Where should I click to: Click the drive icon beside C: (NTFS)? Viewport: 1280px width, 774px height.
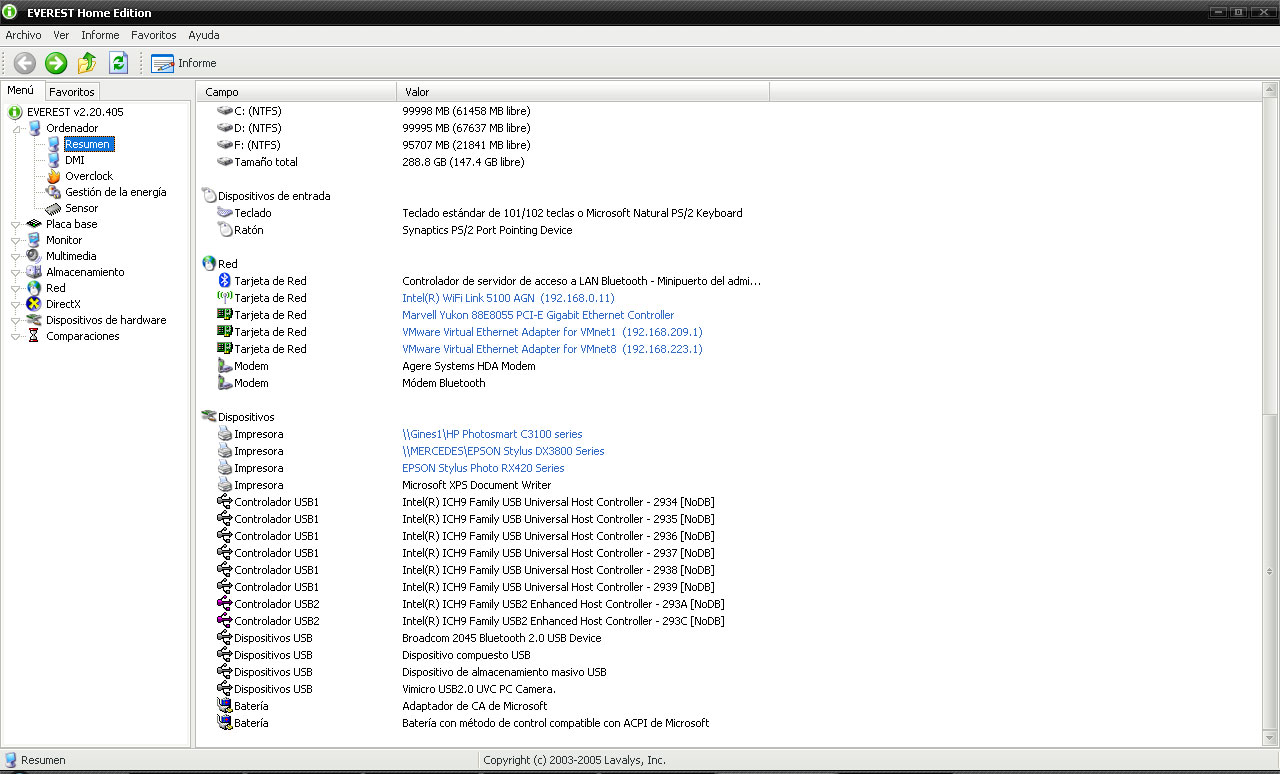pyautogui.click(x=225, y=111)
